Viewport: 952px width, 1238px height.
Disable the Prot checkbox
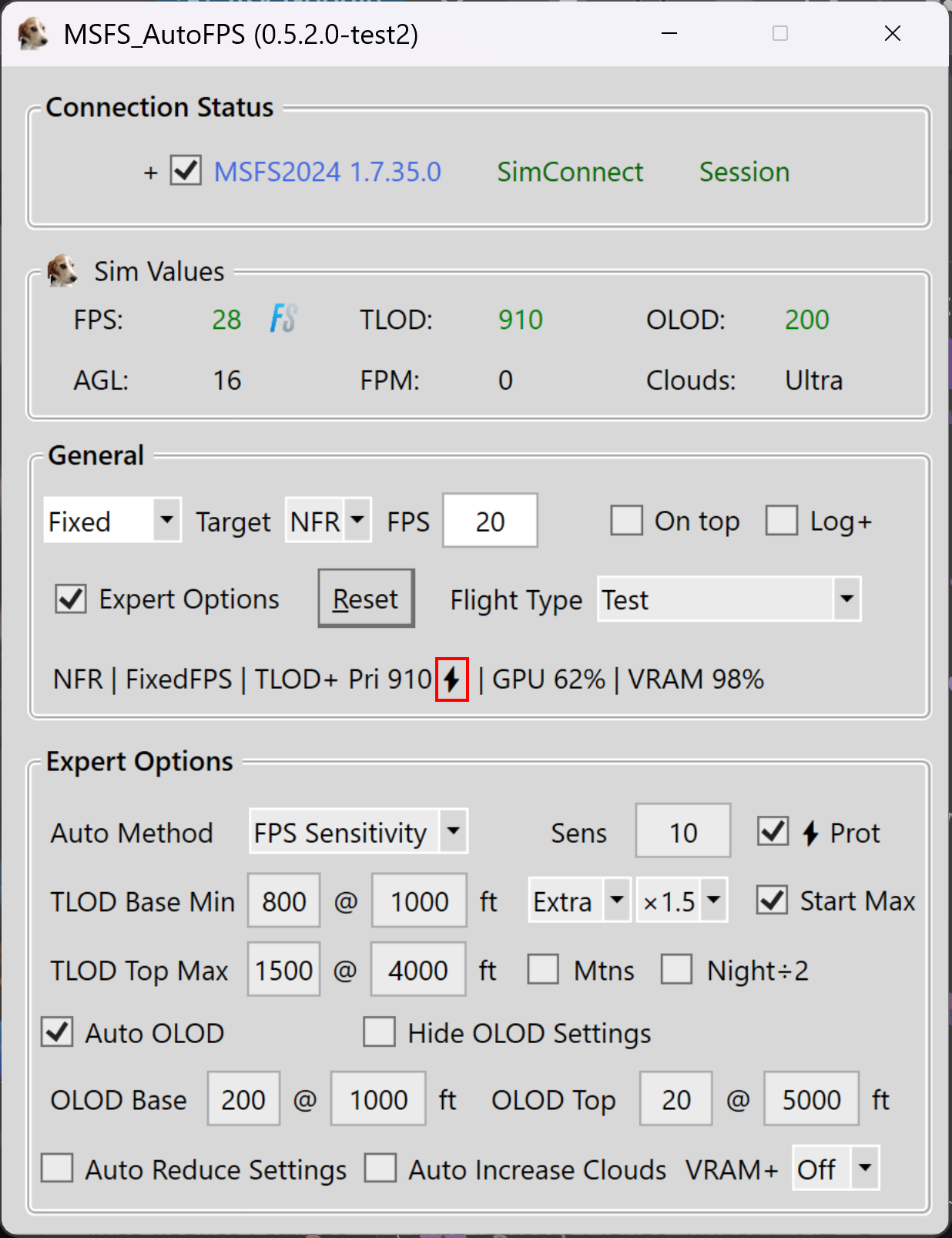tap(773, 831)
